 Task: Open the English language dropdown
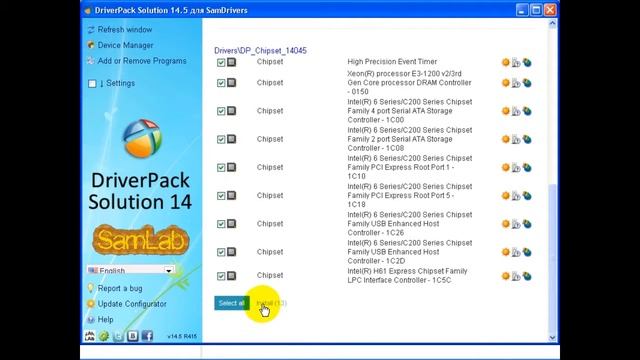[131, 270]
